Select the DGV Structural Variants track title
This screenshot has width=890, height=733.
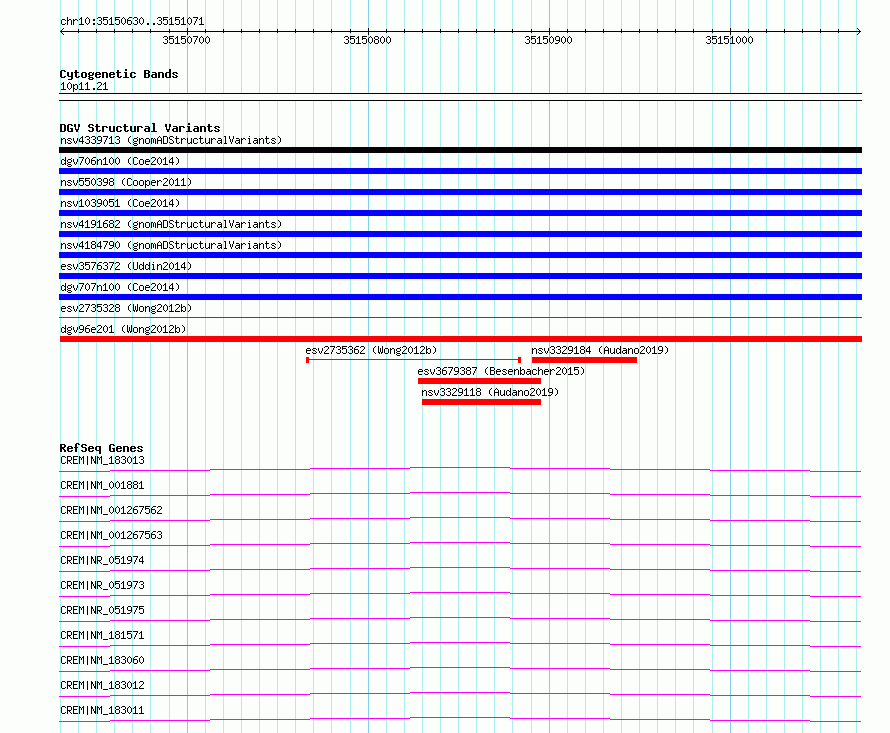coord(140,128)
